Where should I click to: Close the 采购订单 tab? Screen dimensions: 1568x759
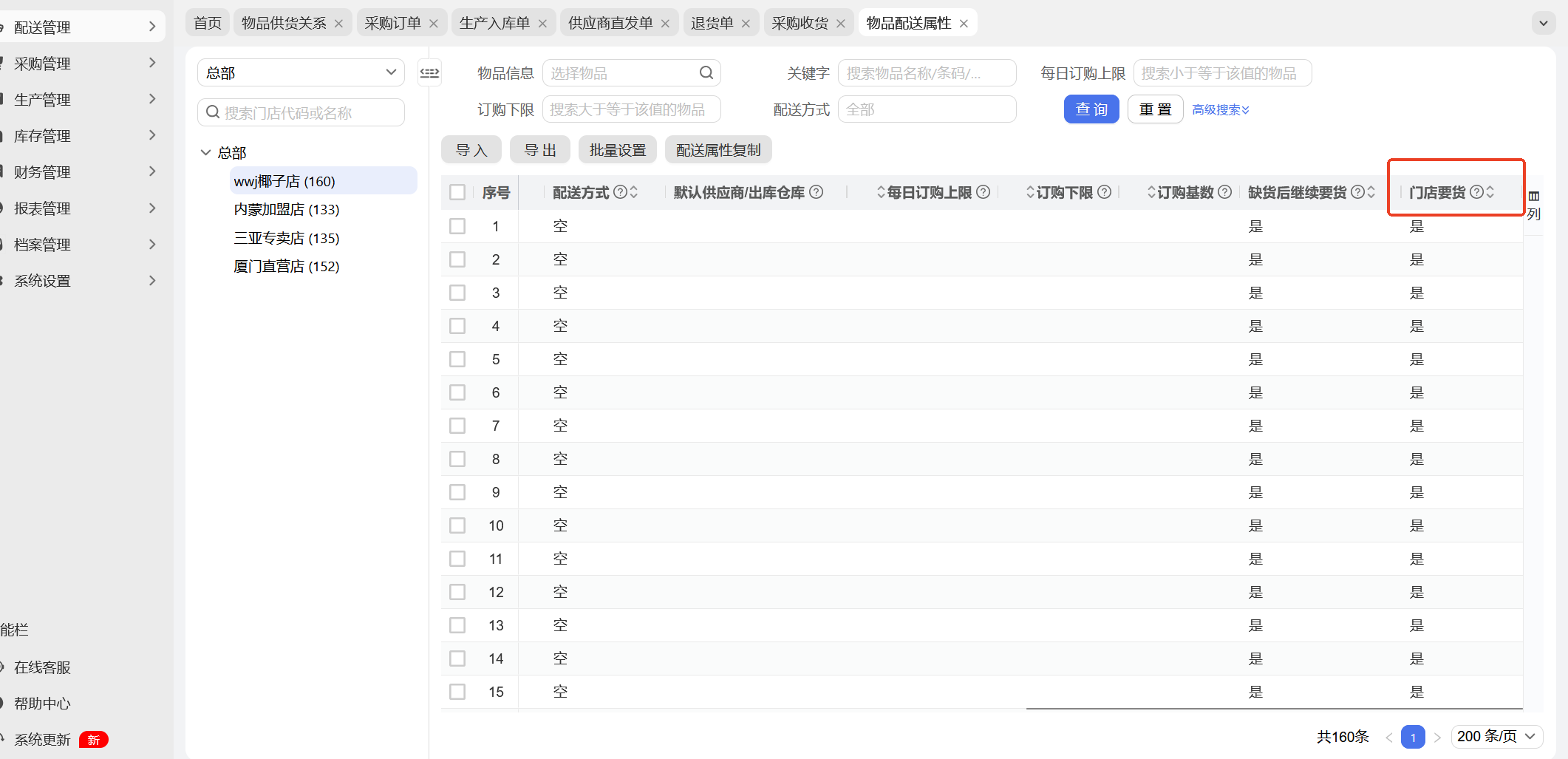point(434,24)
